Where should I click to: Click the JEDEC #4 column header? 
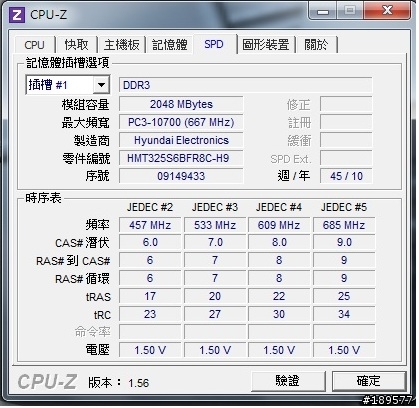tap(279, 207)
